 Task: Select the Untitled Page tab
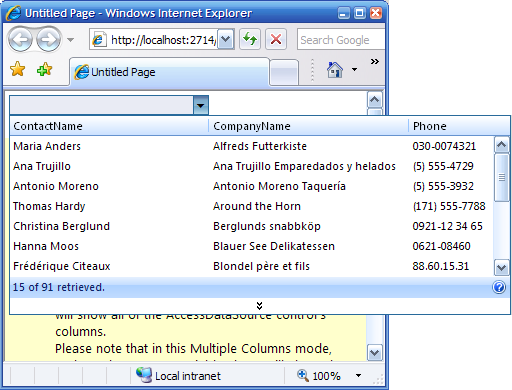pos(170,72)
